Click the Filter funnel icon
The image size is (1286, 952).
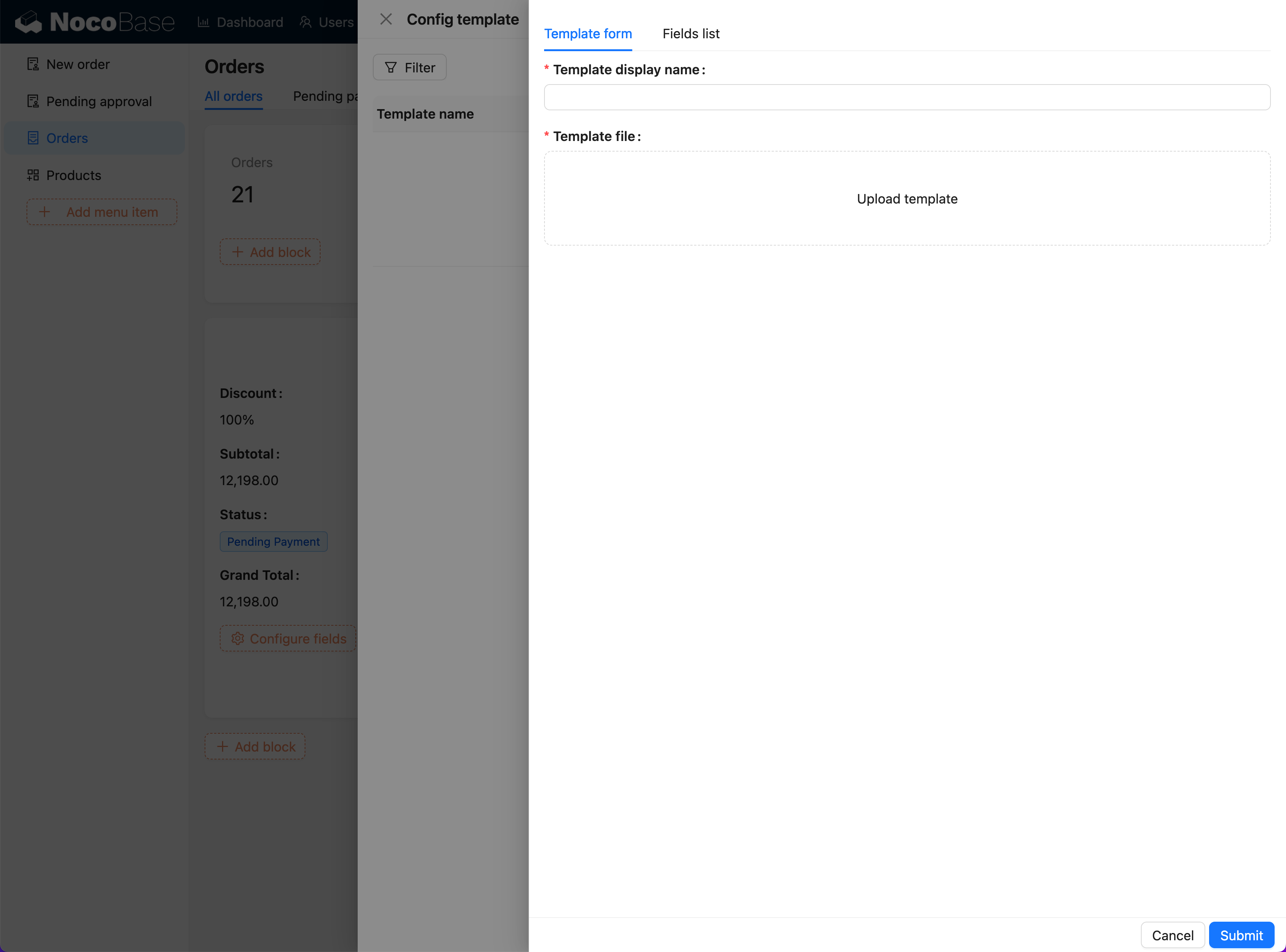point(391,67)
